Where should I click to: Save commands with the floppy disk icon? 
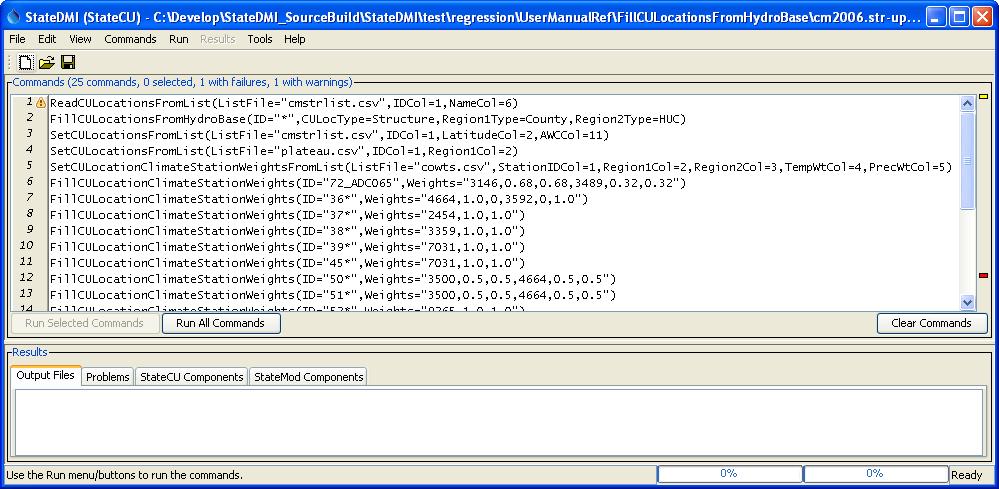(68, 62)
